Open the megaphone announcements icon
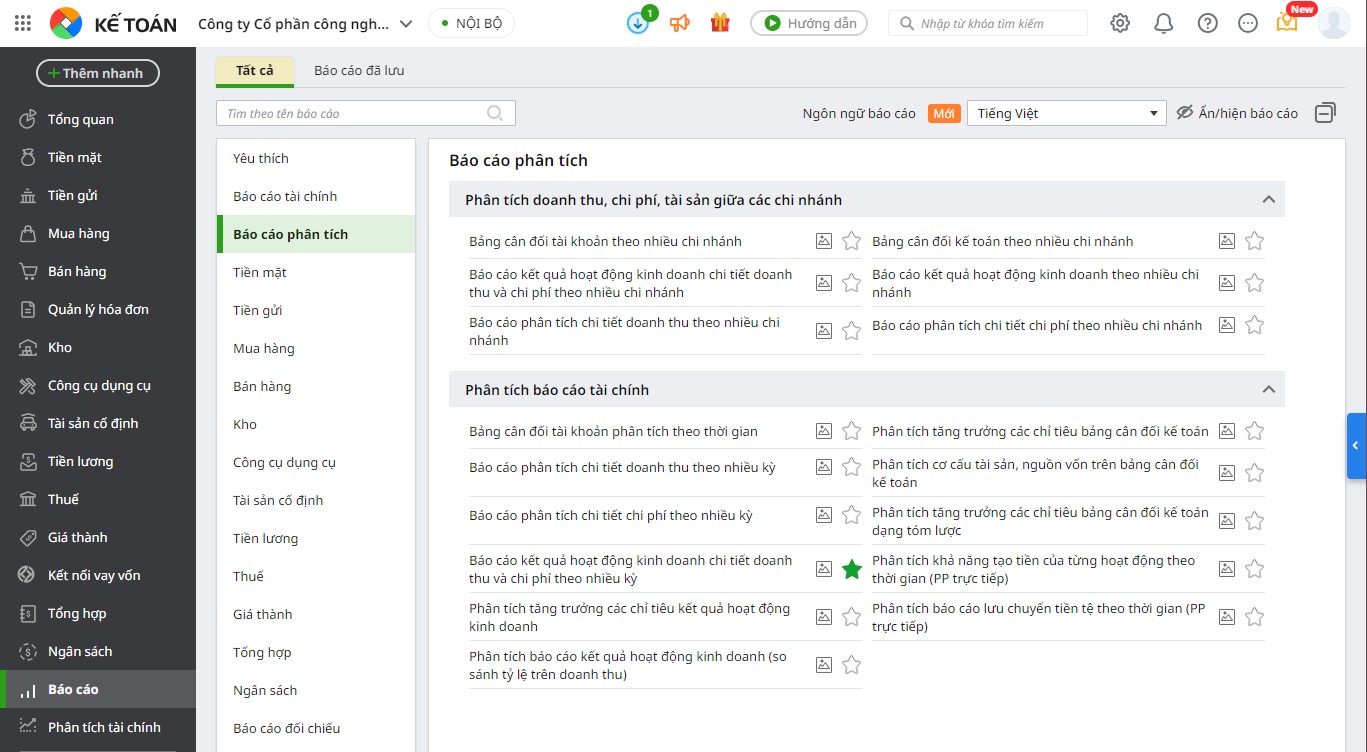The width and height of the screenshot is (1367, 752). (x=680, y=23)
